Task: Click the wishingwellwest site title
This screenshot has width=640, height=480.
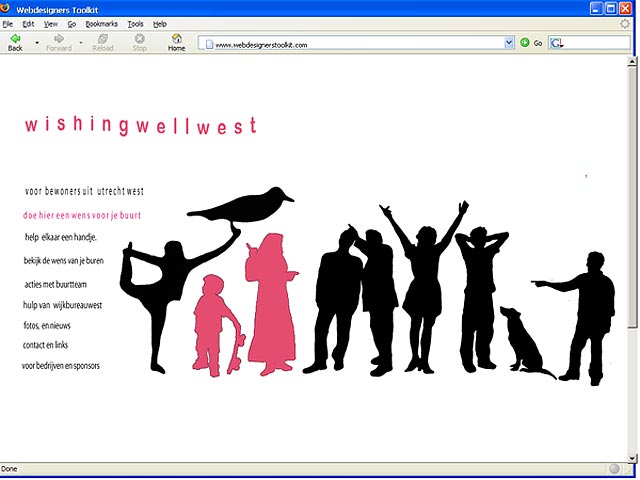Action: click(140, 126)
